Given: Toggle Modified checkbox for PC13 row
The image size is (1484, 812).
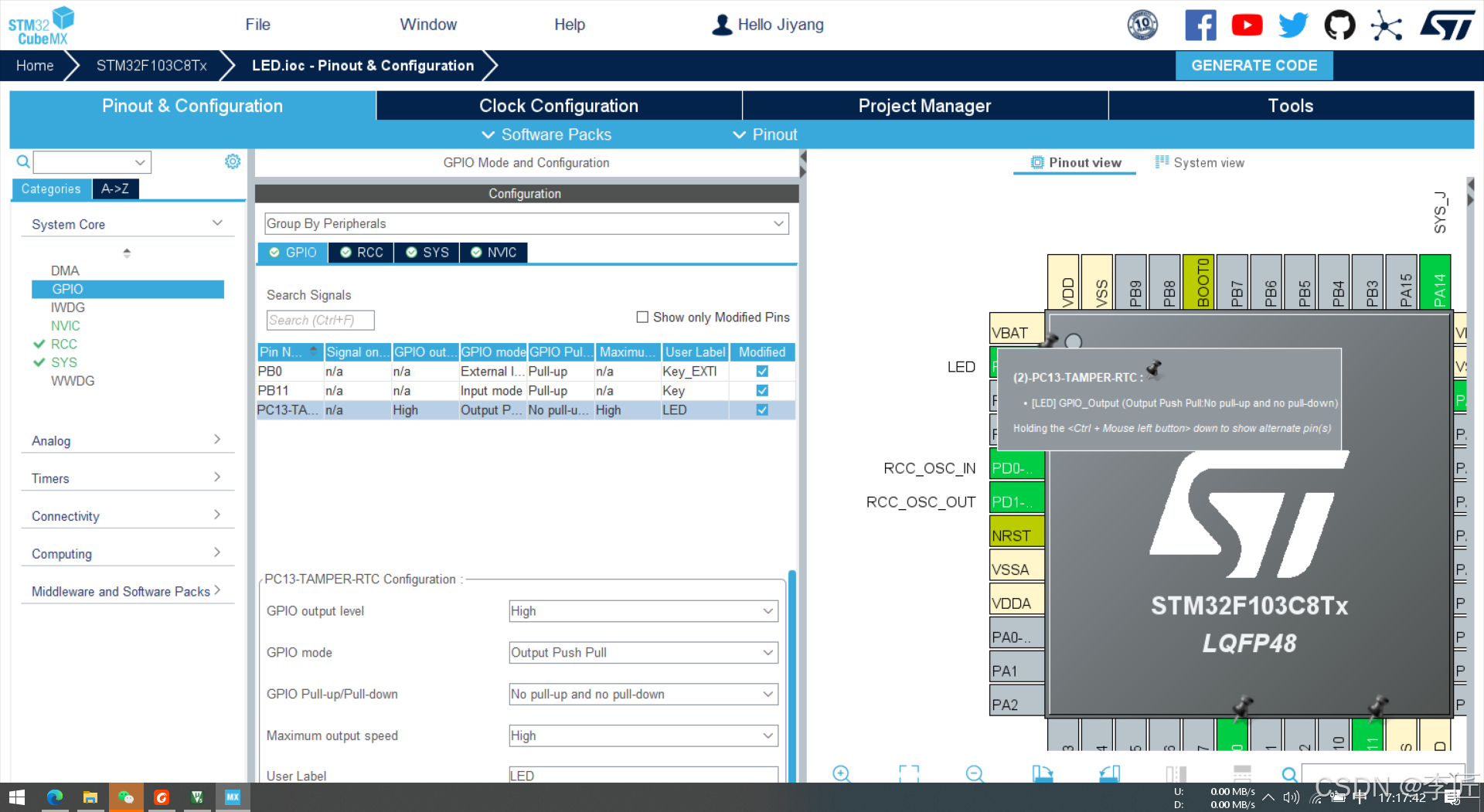Looking at the screenshot, I should [762, 410].
